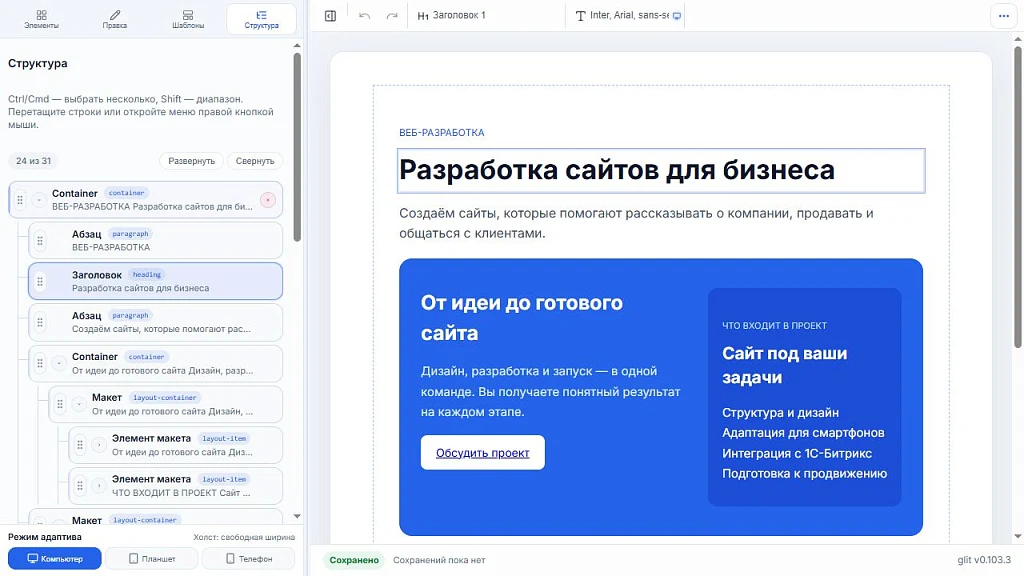Click the glit v0.103.3 version label
Image resolution: width=1024 pixels, height=576 pixels.
[984, 560]
